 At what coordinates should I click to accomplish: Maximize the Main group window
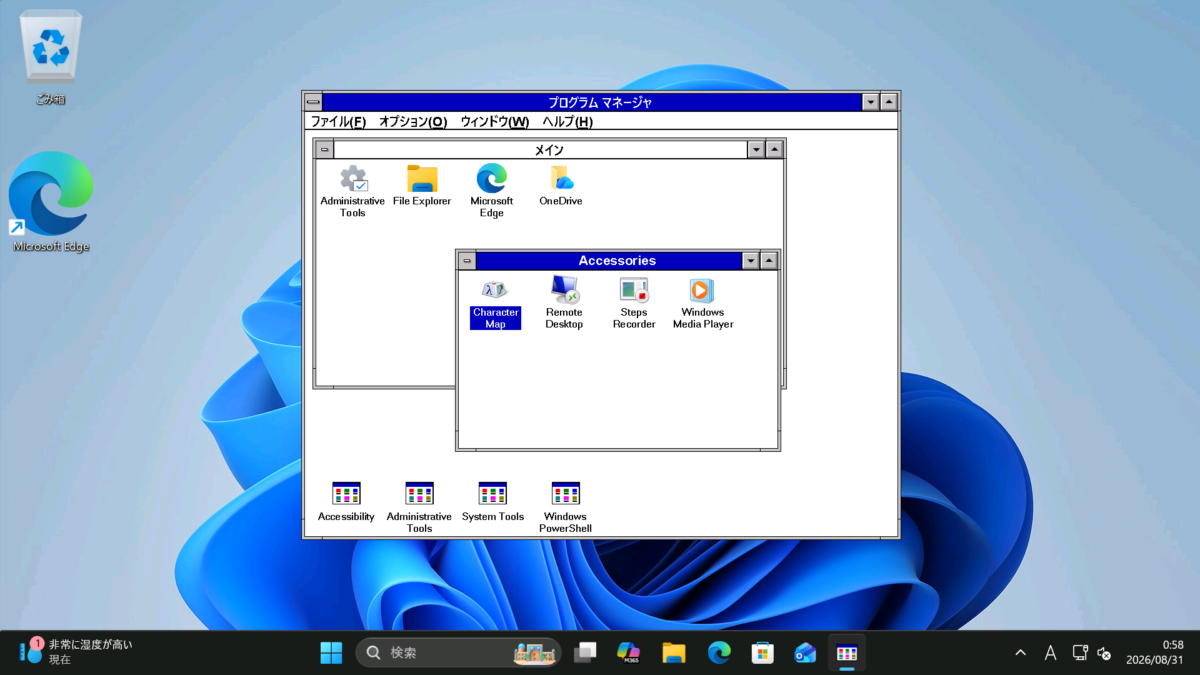coord(775,150)
